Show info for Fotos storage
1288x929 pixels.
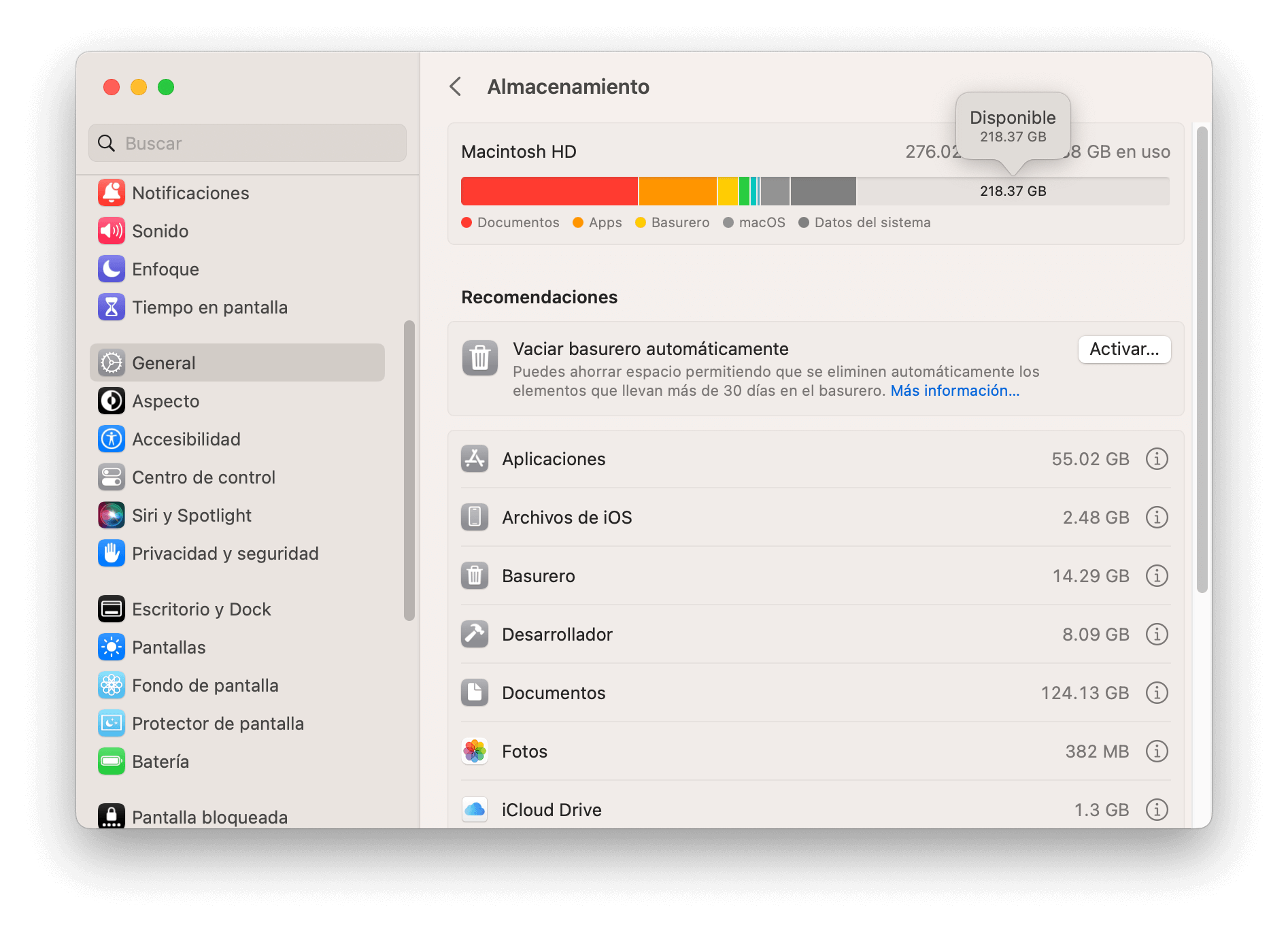[x=1157, y=751]
